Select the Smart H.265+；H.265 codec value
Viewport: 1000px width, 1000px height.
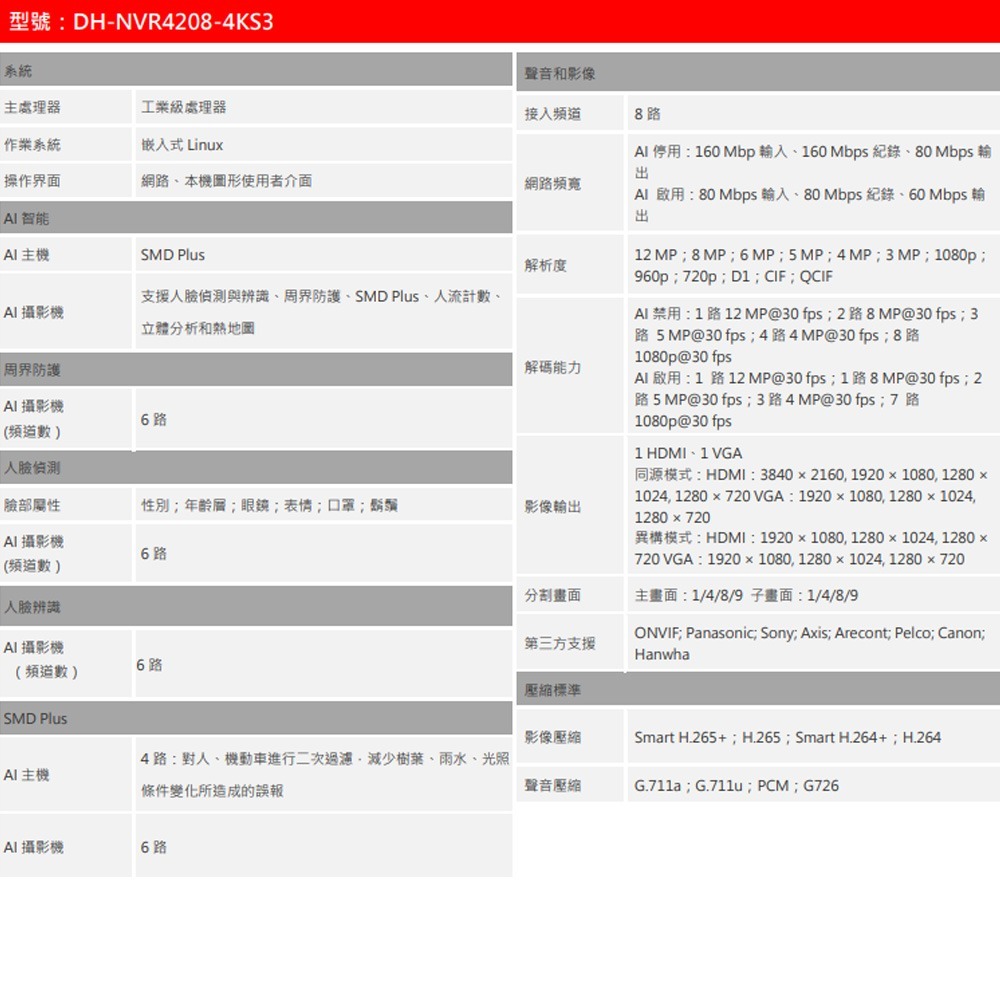[x=788, y=737]
